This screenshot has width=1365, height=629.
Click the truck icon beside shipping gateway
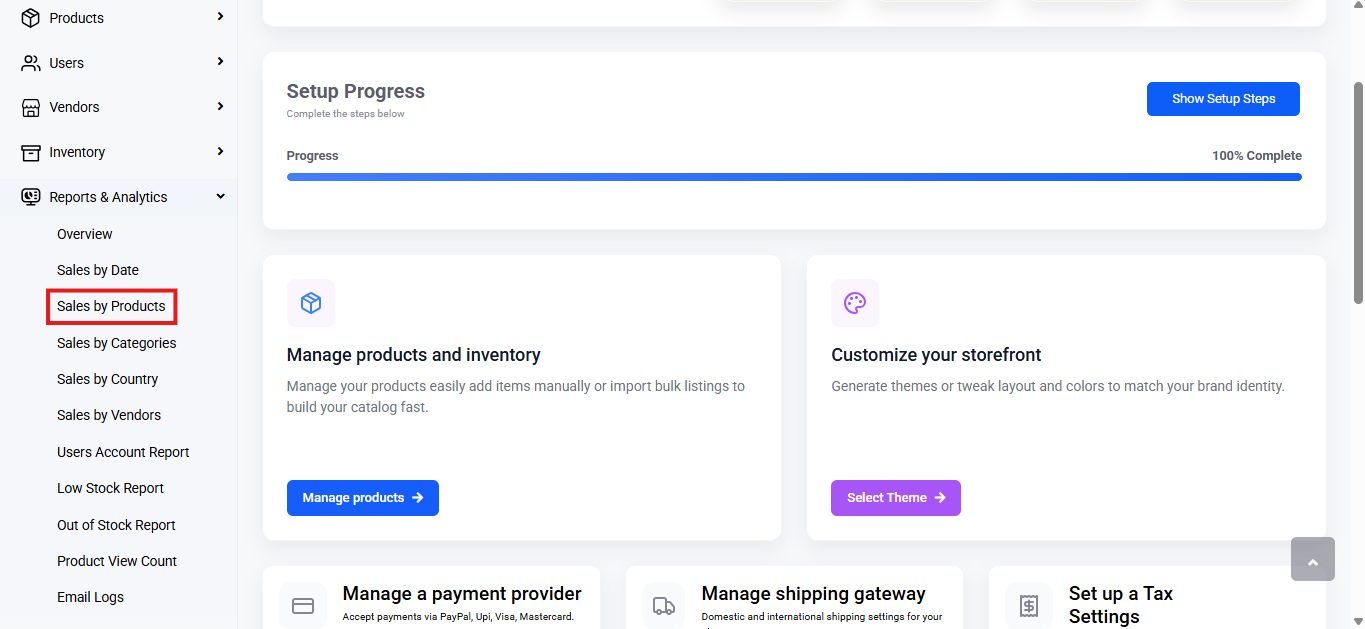tap(666, 606)
